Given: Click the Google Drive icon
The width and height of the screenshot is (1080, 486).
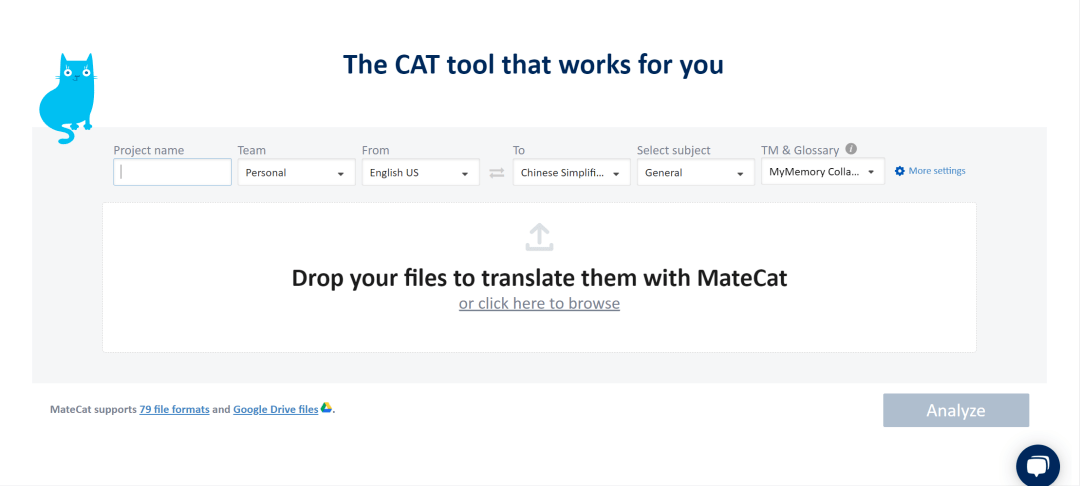Looking at the screenshot, I should (x=326, y=408).
